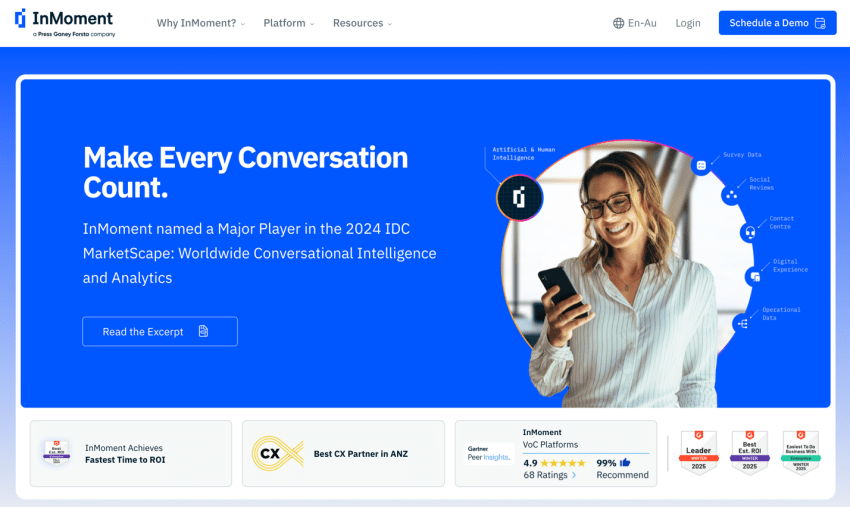Open the Best CX Partner in ANZ card
Image resolution: width=850 pixels, height=507 pixels.
click(x=343, y=453)
